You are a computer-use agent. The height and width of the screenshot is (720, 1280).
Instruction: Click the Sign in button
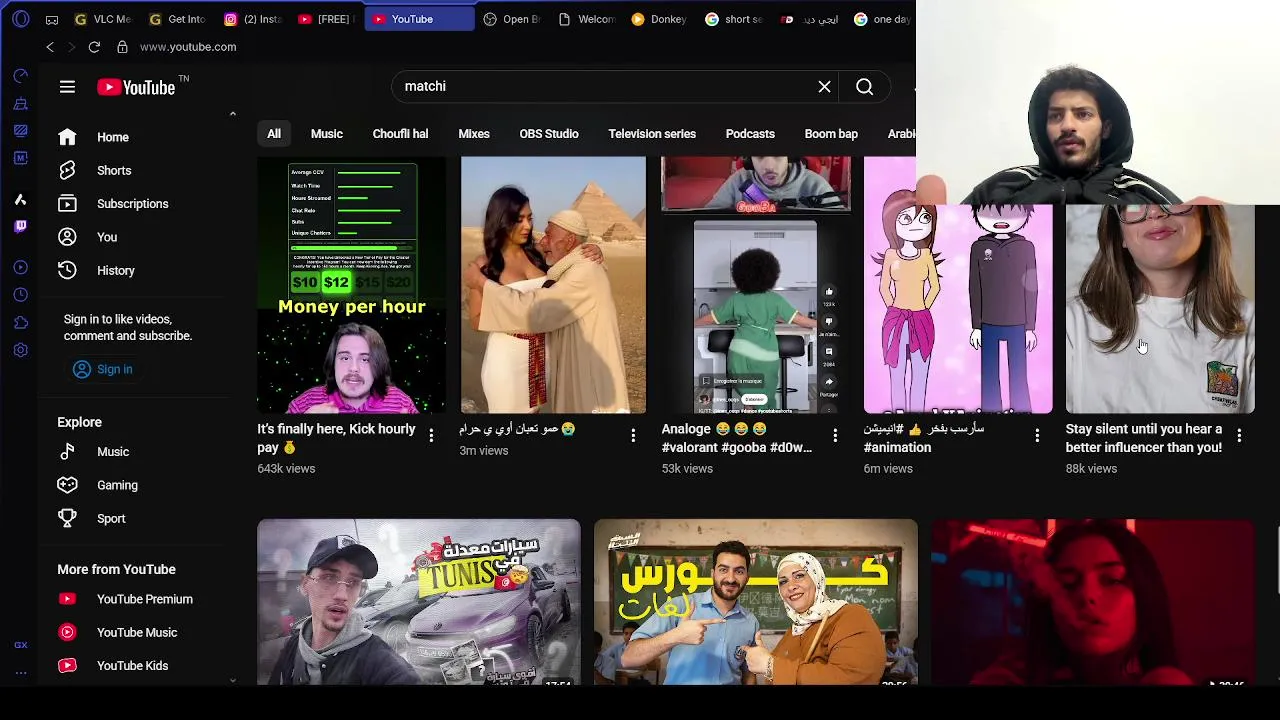(103, 369)
